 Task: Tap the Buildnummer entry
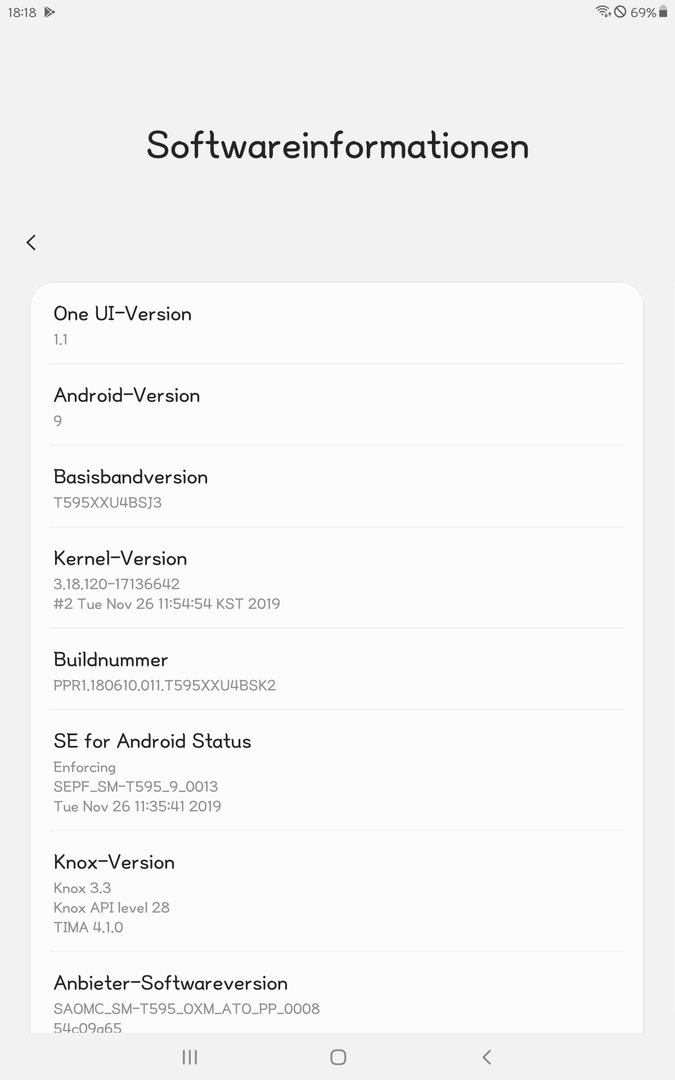coord(337,669)
